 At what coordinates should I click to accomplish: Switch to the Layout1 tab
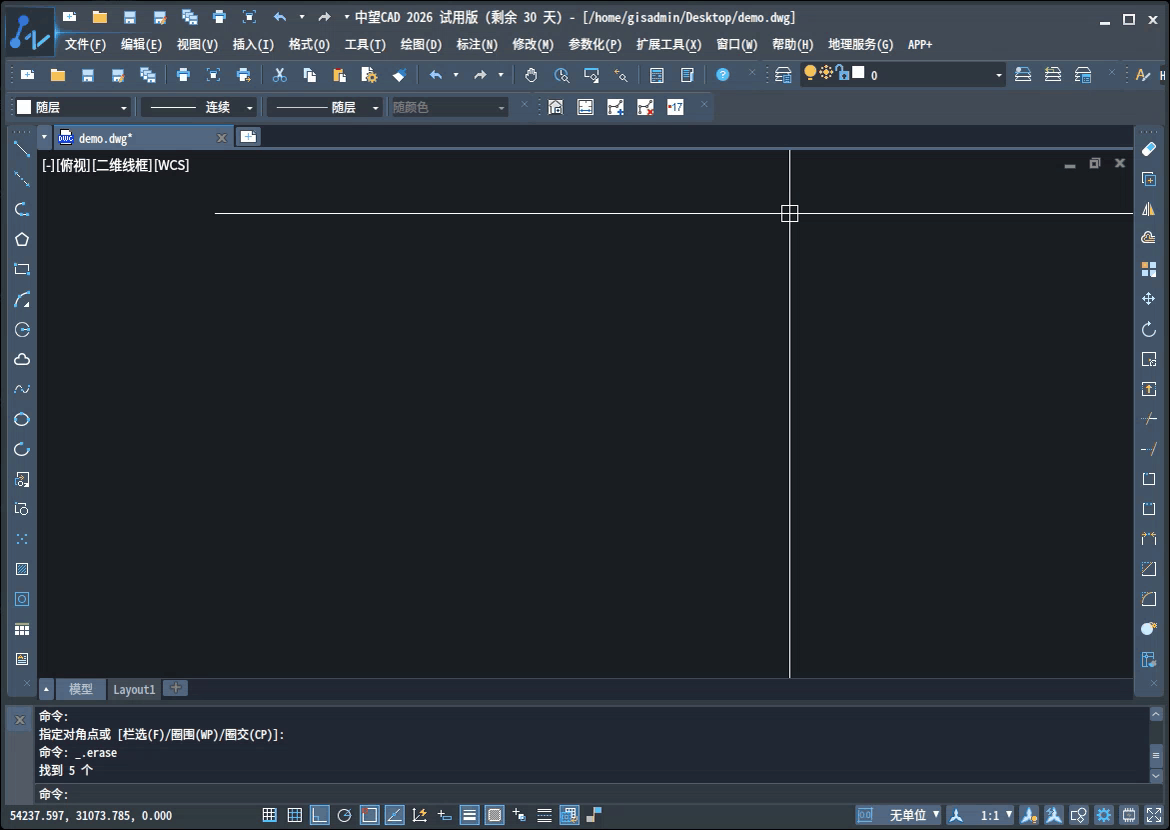(134, 689)
